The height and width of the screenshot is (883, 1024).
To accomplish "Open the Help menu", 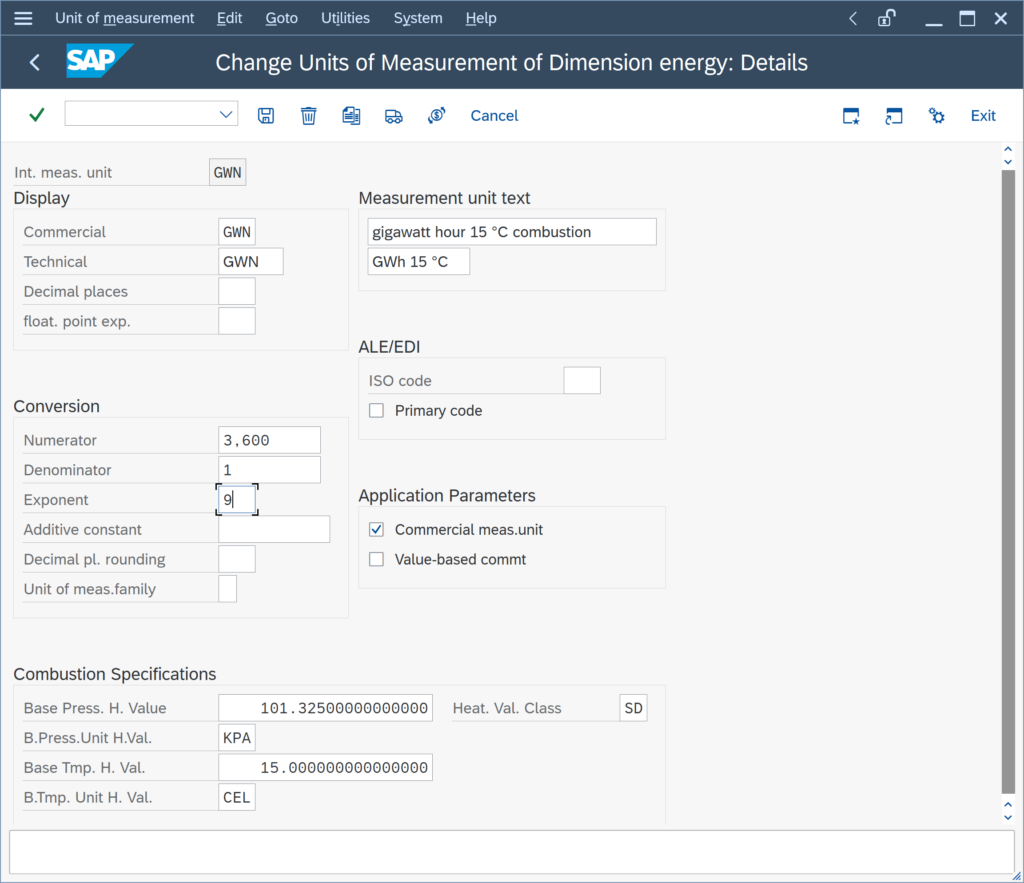I will click(481, 18).
